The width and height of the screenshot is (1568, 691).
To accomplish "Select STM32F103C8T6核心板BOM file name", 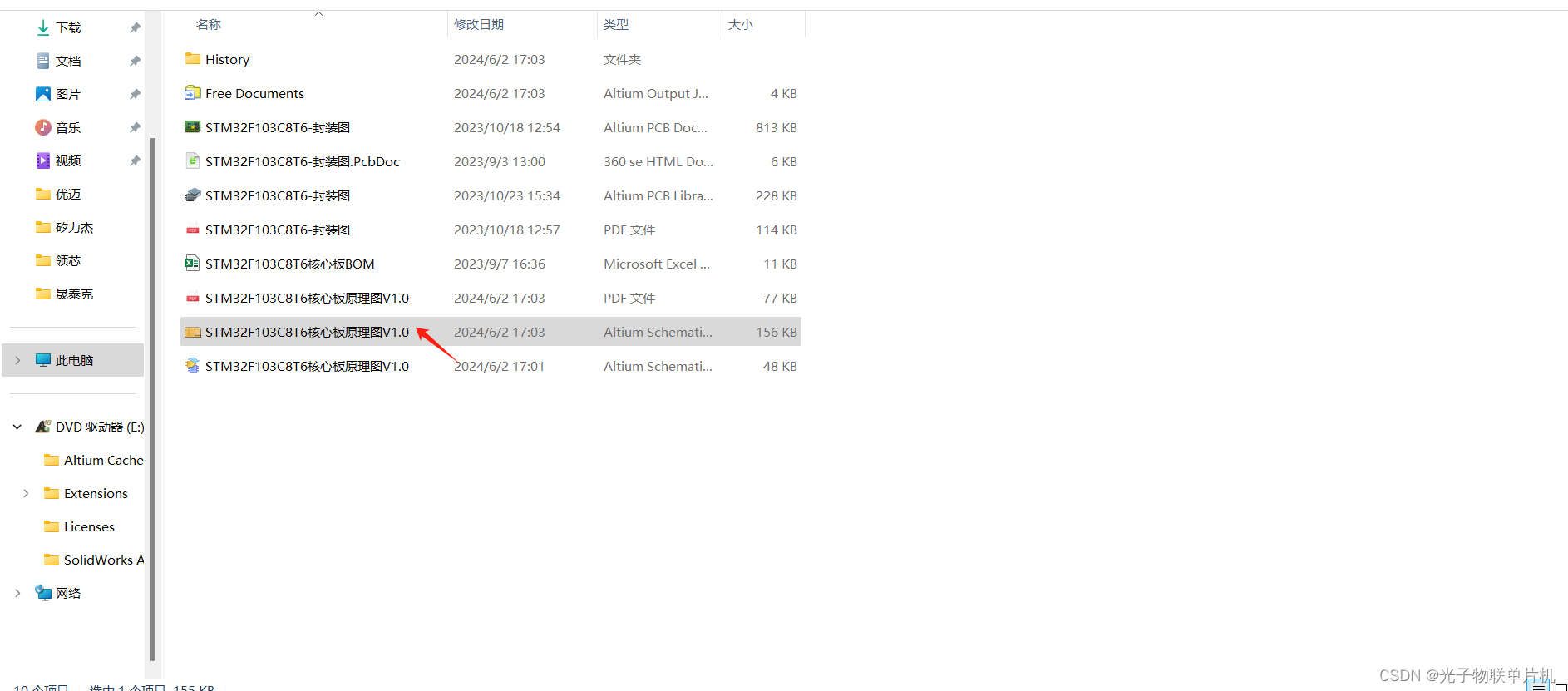I will (x=290, y=264).
